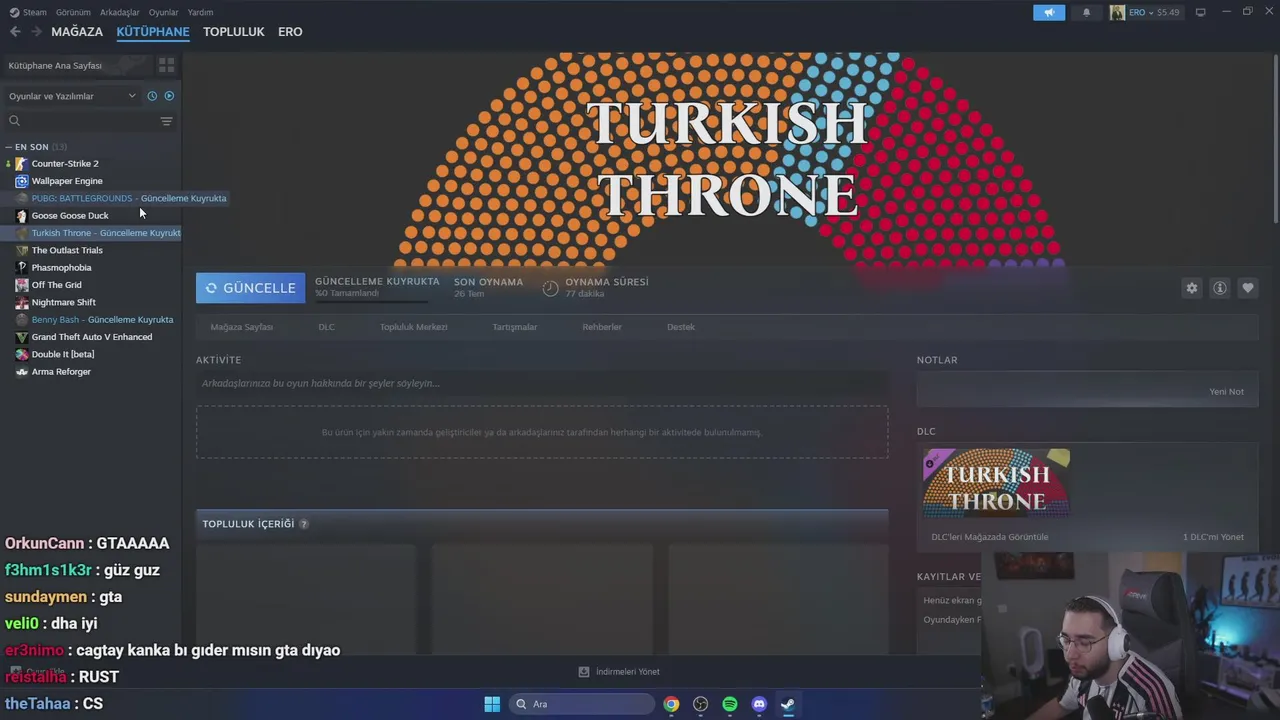
Task: Click the OBS-like taskbar icon next to Chrome
Action: 700,704
